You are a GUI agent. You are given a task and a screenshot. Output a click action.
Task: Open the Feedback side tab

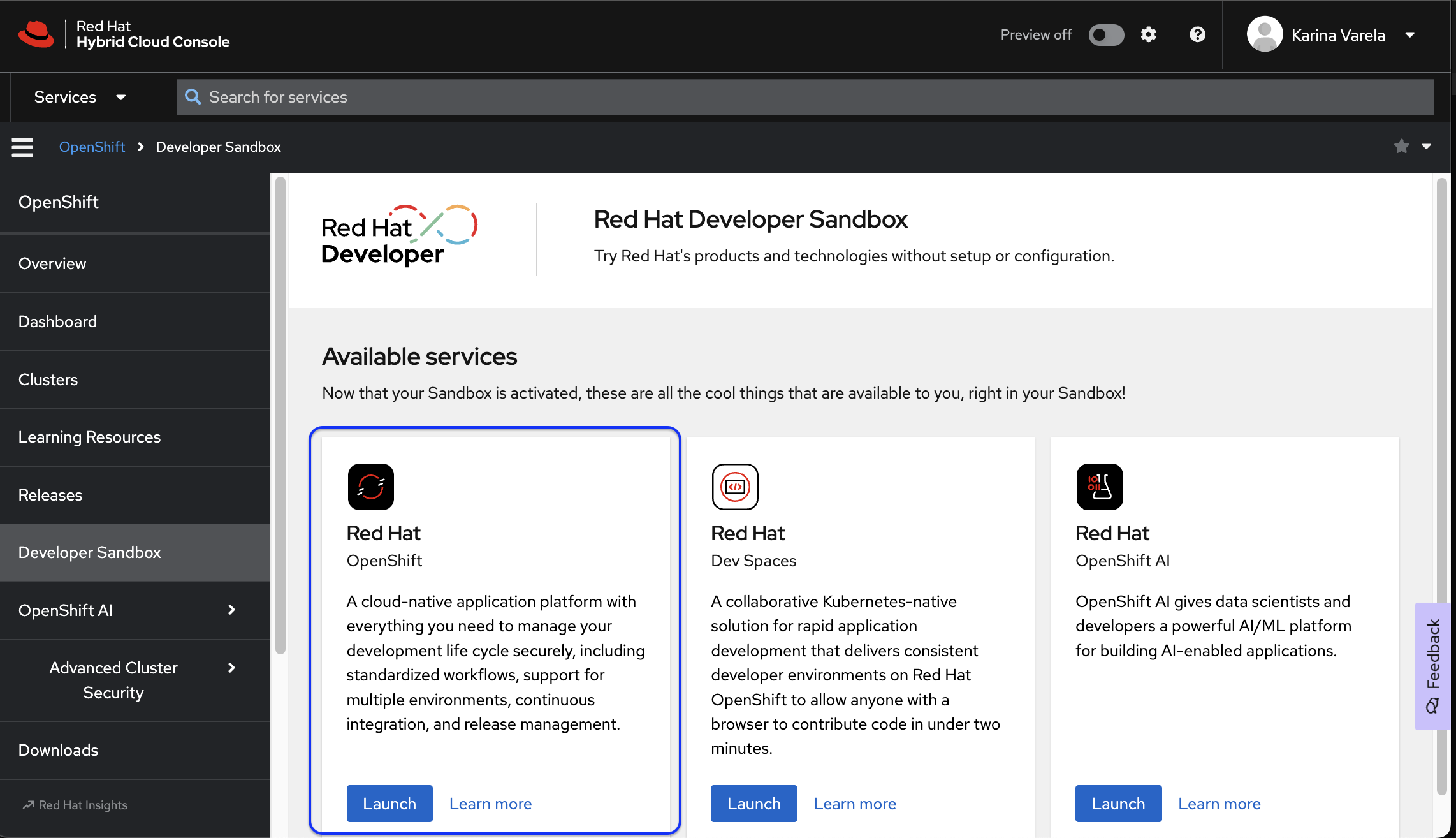click(1432, 666)
